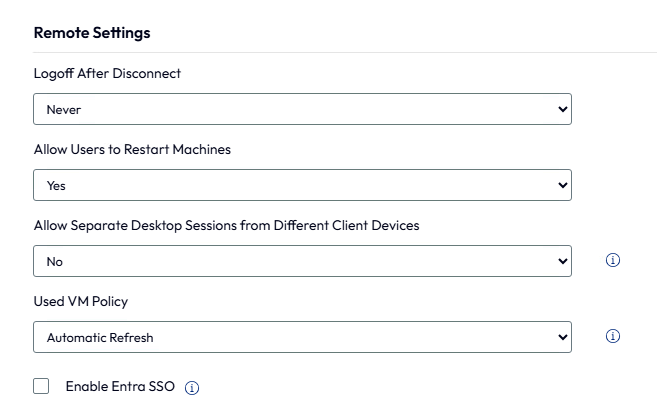Click chevron arrow on Restart Machines dropdown
657x415 pixels.
point(563,185)
